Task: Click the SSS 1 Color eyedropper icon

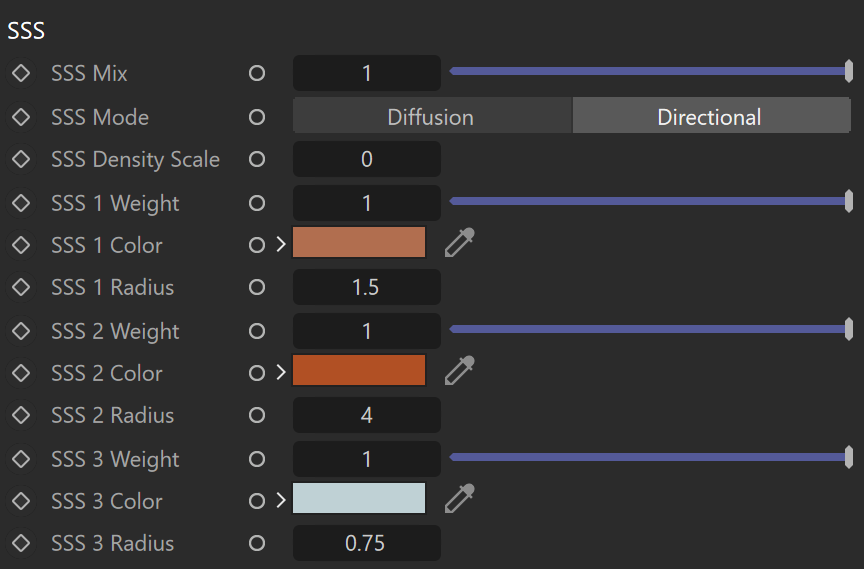Action: [x=460, y=242]
